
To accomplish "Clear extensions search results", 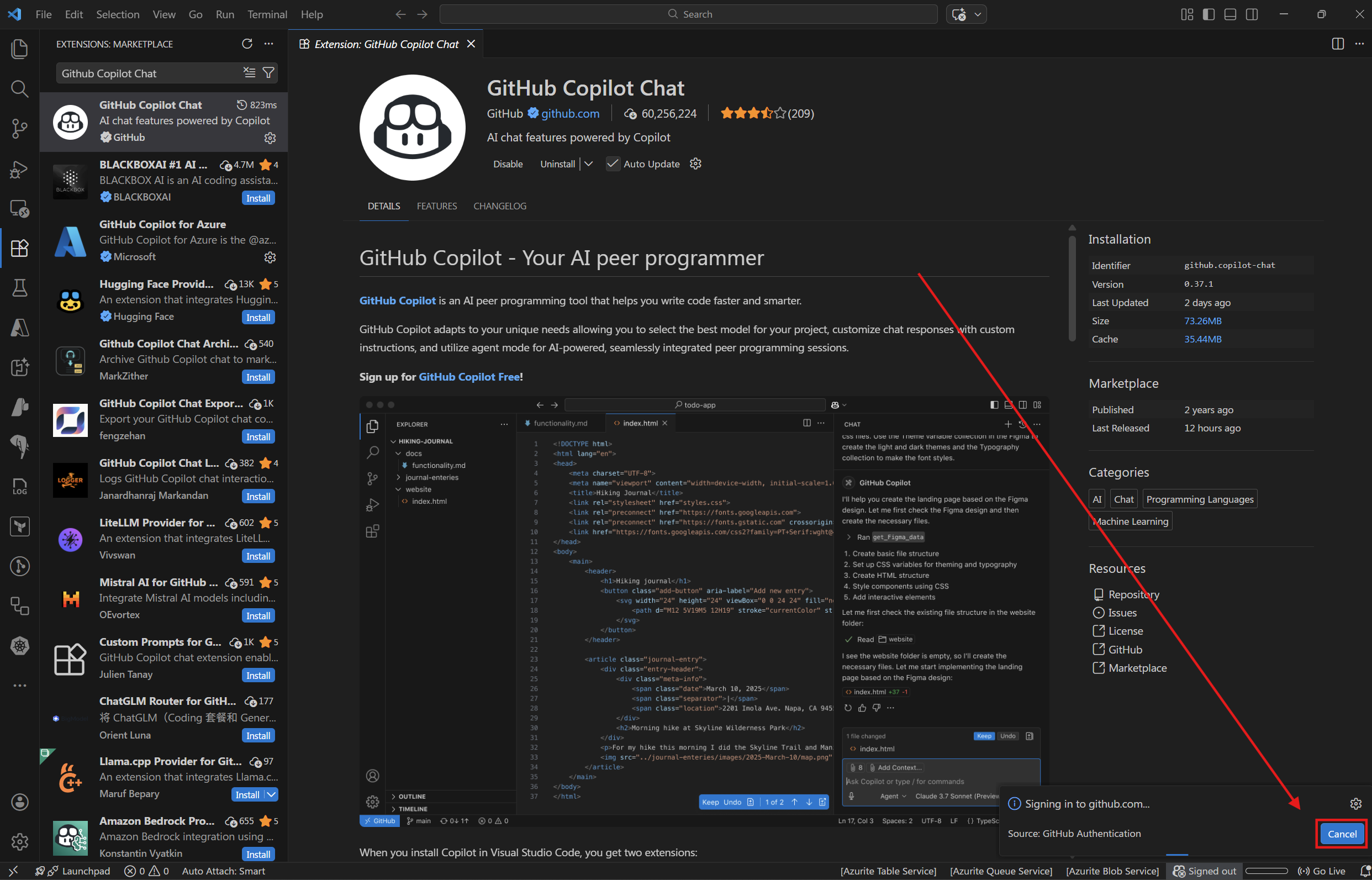I will click(x=249, y=72).
